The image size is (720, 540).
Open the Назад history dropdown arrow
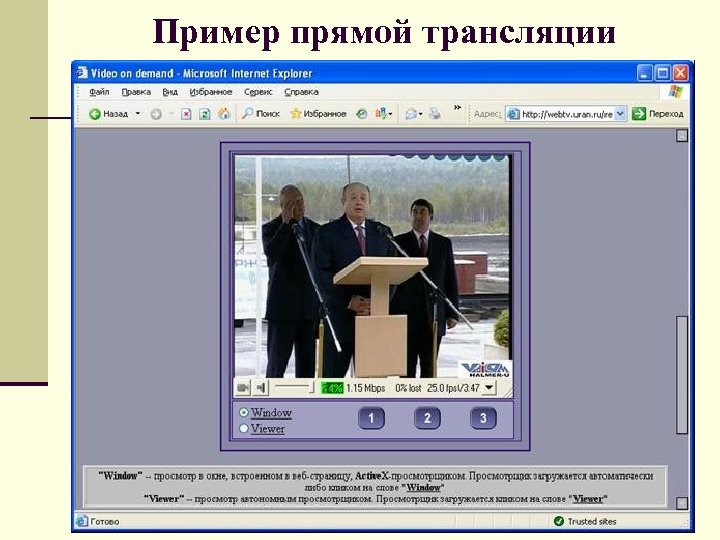point(137,113)
